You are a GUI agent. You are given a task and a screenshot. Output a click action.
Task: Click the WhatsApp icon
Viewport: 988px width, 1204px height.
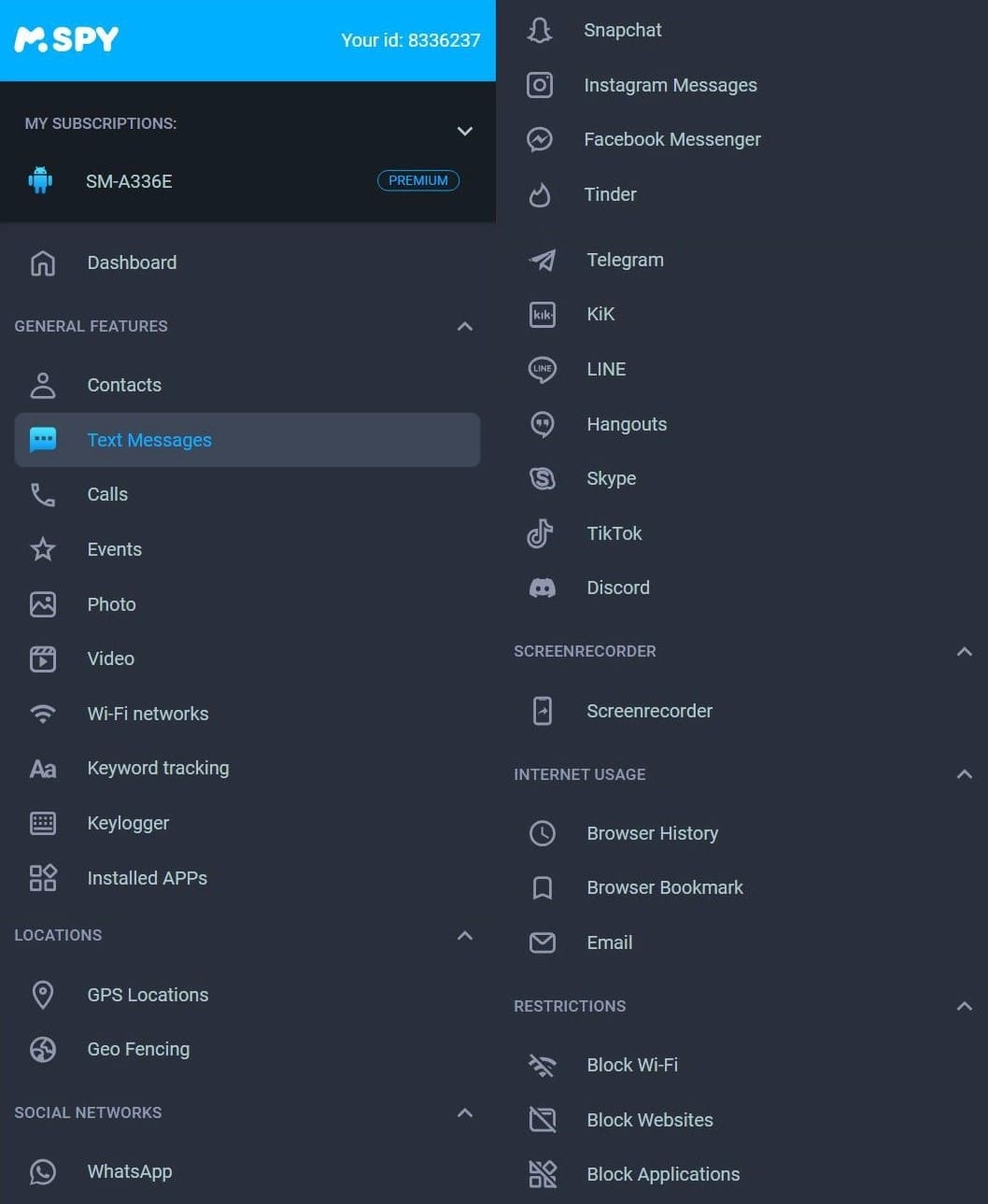[43, 1171]
